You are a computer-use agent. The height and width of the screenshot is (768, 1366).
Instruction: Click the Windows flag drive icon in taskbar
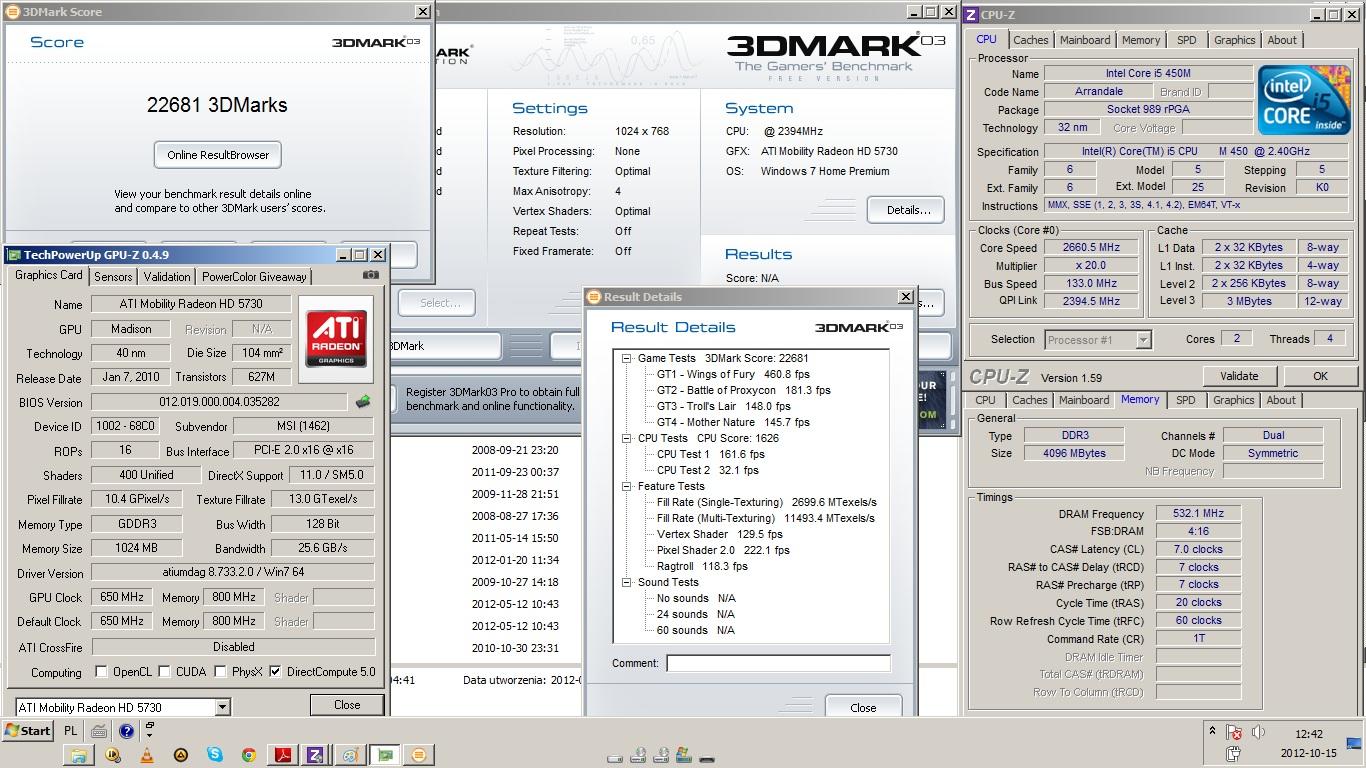point(683,755)
